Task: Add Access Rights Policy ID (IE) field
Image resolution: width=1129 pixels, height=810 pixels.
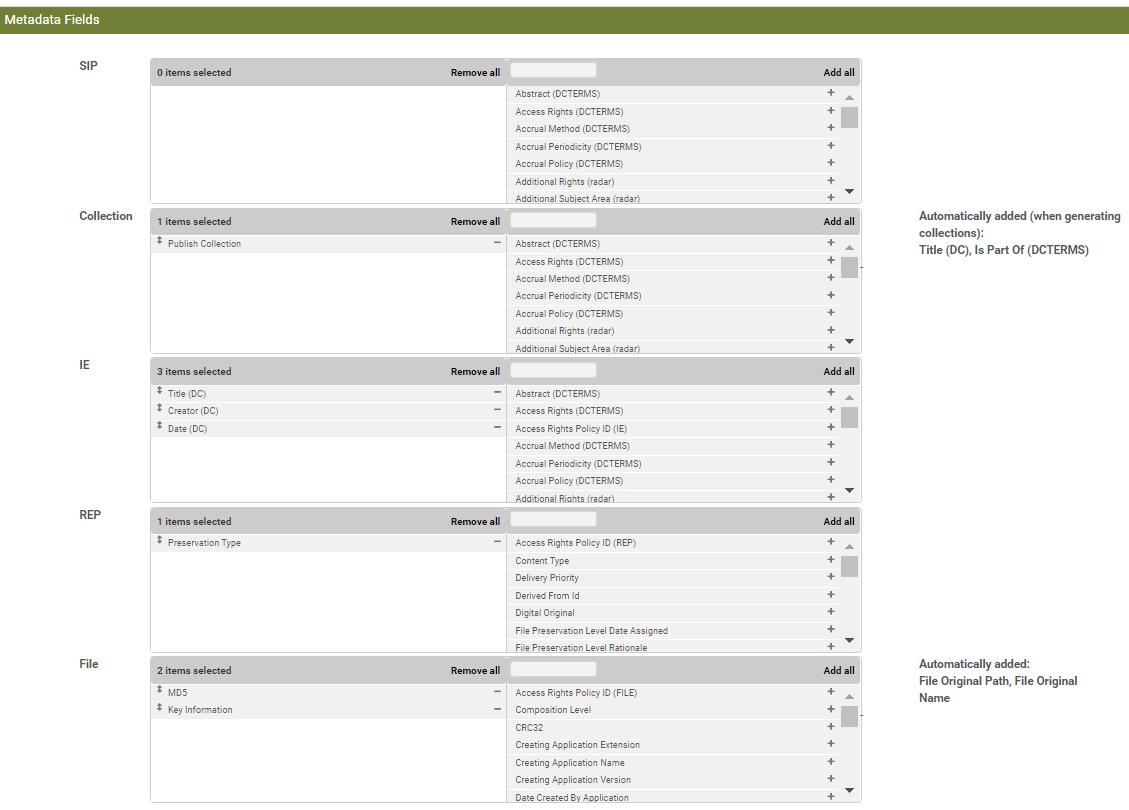Action: click(830, 428)
